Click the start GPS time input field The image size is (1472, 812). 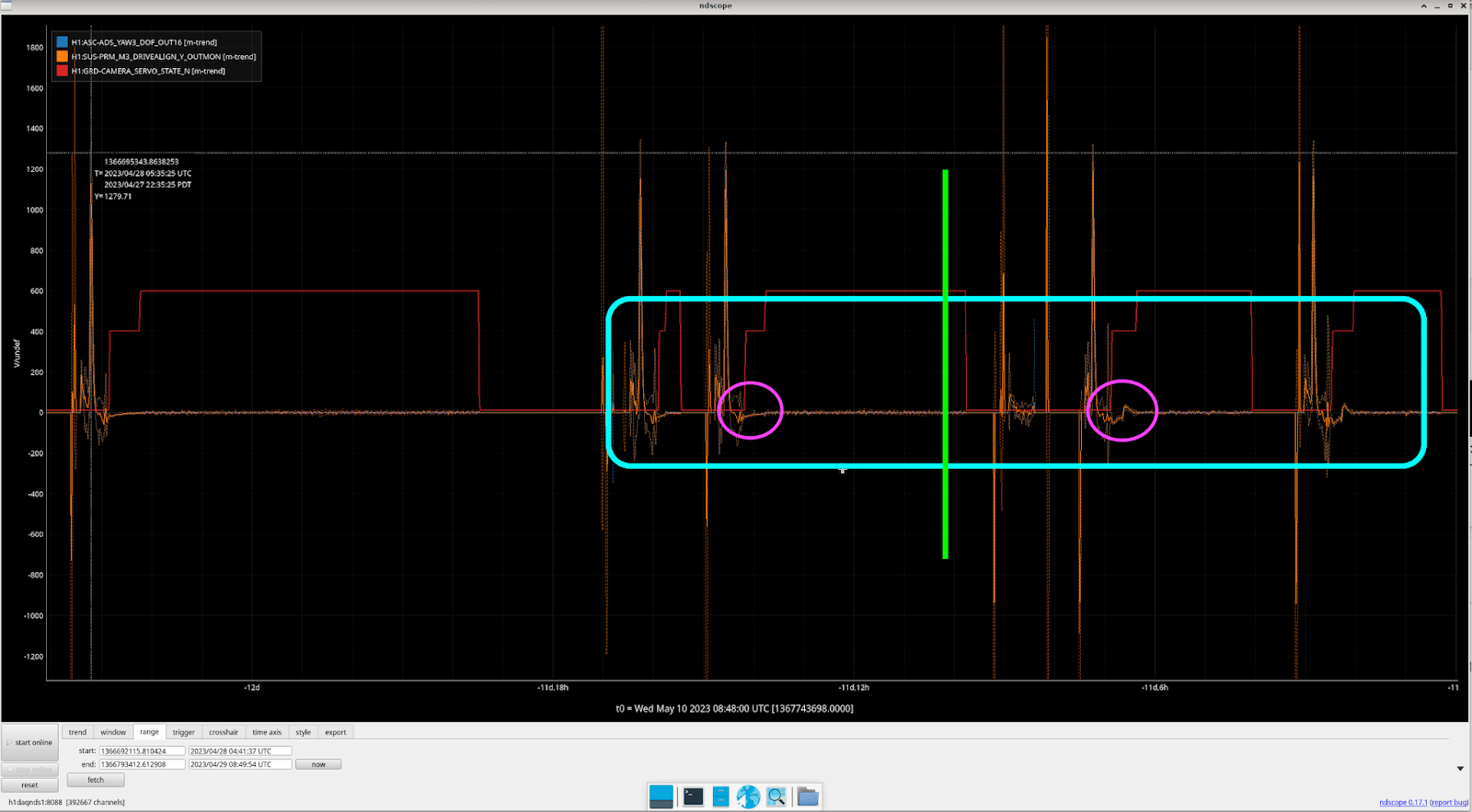coord(142,751)
